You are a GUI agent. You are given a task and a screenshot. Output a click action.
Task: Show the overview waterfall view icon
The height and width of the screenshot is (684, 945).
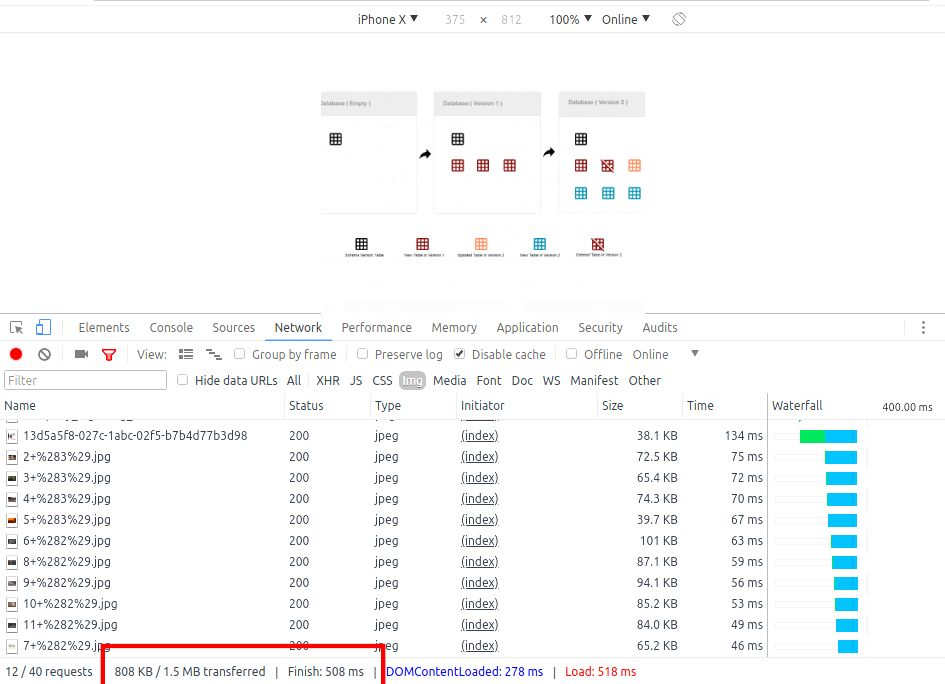click(x=213, y=354)
